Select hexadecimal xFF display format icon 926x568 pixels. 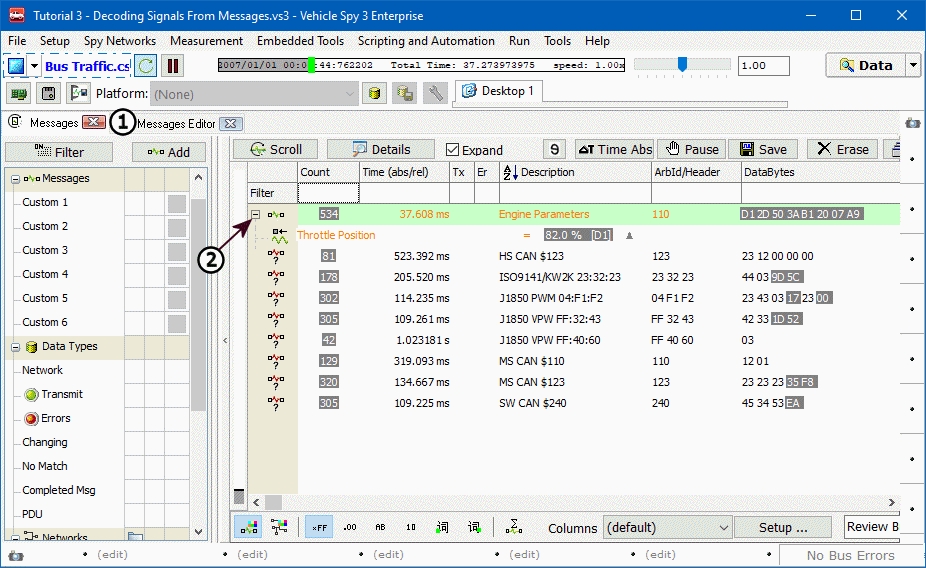click(319, 527)
